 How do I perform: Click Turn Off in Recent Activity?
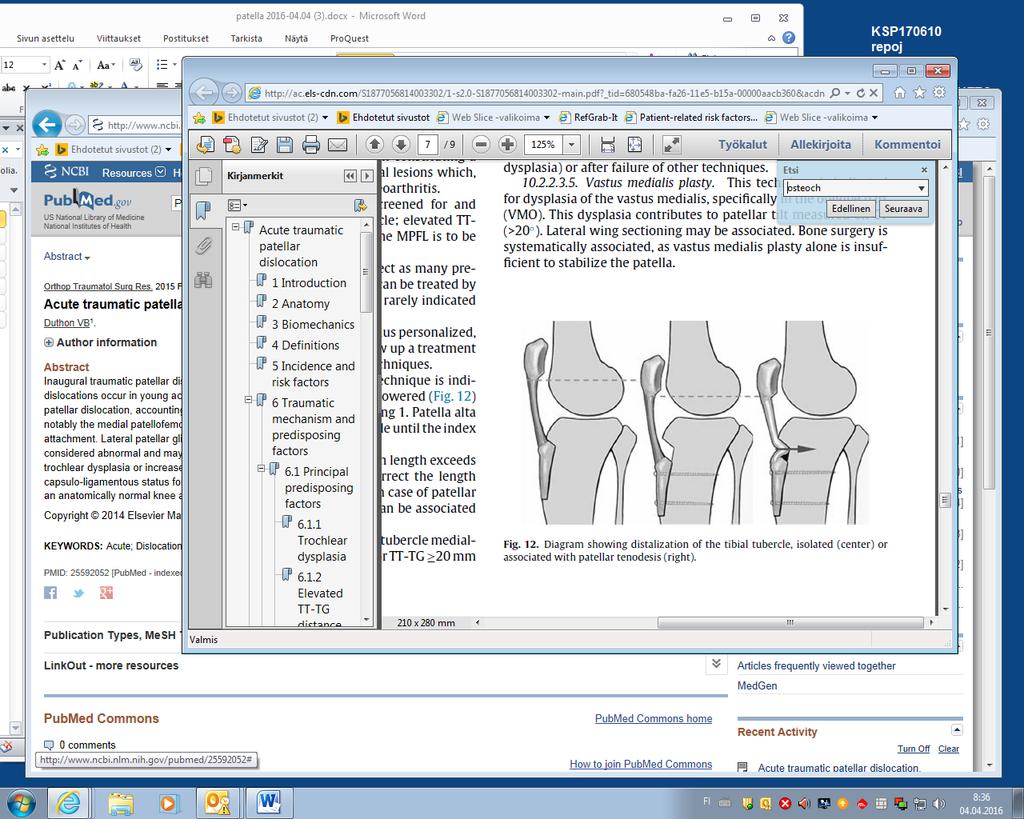coord(913,749)
